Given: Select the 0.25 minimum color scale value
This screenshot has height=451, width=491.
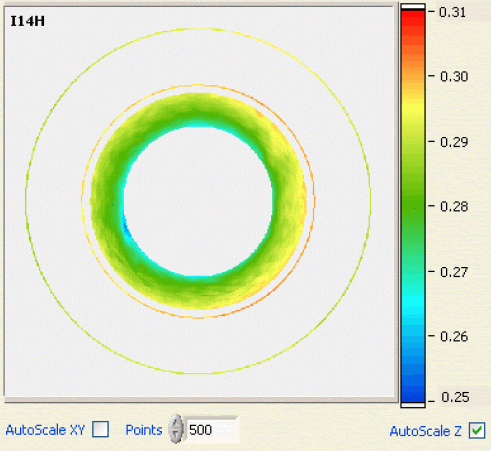Looking at the screenshot, I should click(x=455, y=397).
